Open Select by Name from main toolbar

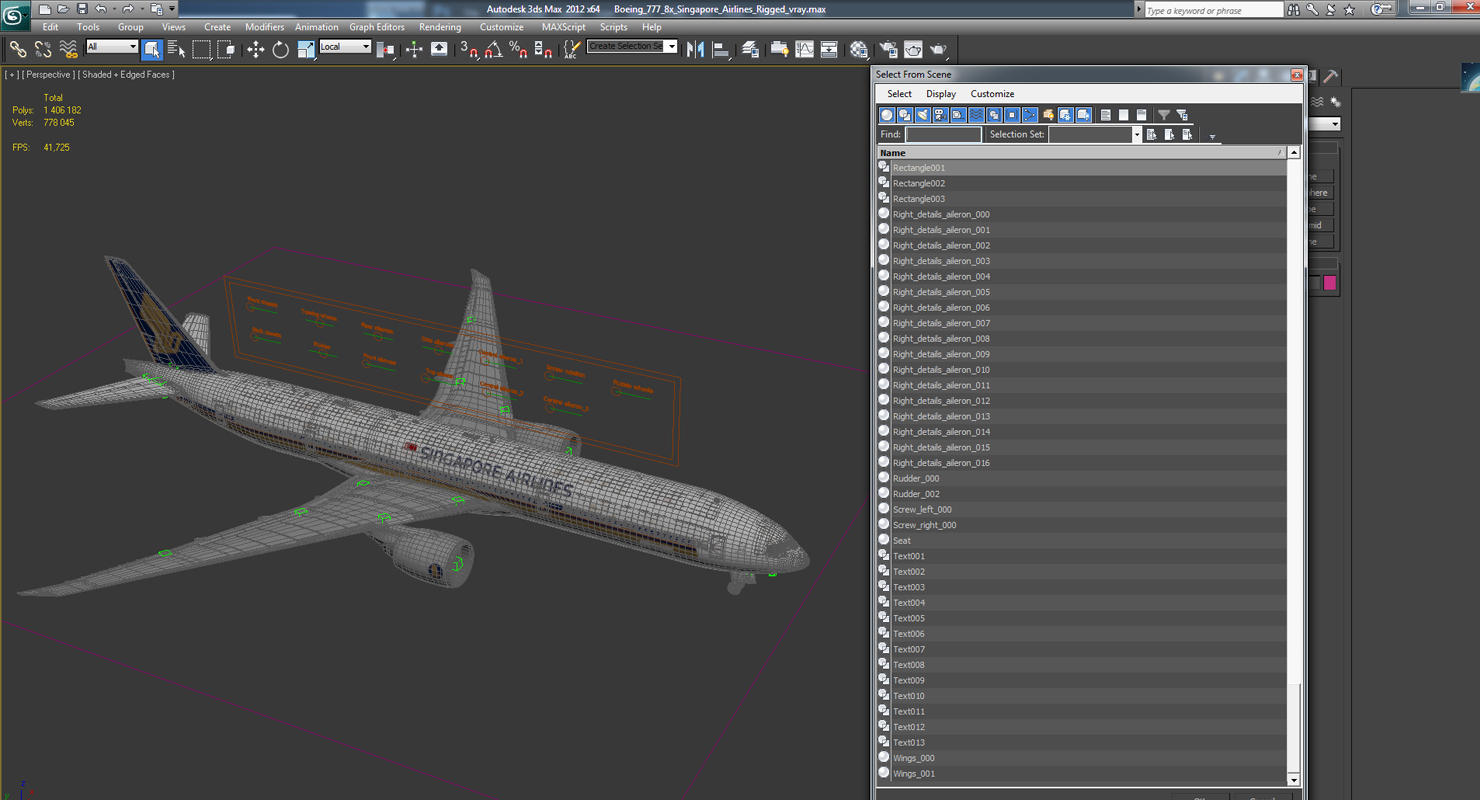click(x=177, y=49)
